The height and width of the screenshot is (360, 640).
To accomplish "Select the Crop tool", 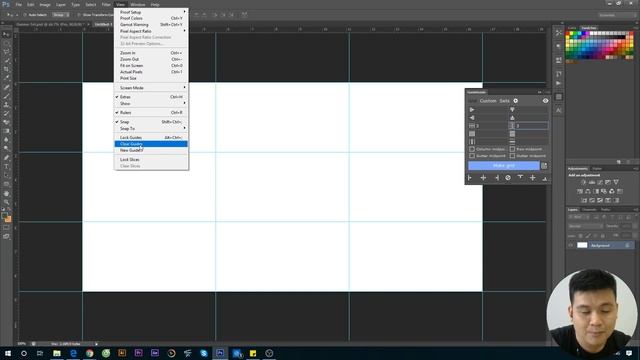I will point(6,69).
